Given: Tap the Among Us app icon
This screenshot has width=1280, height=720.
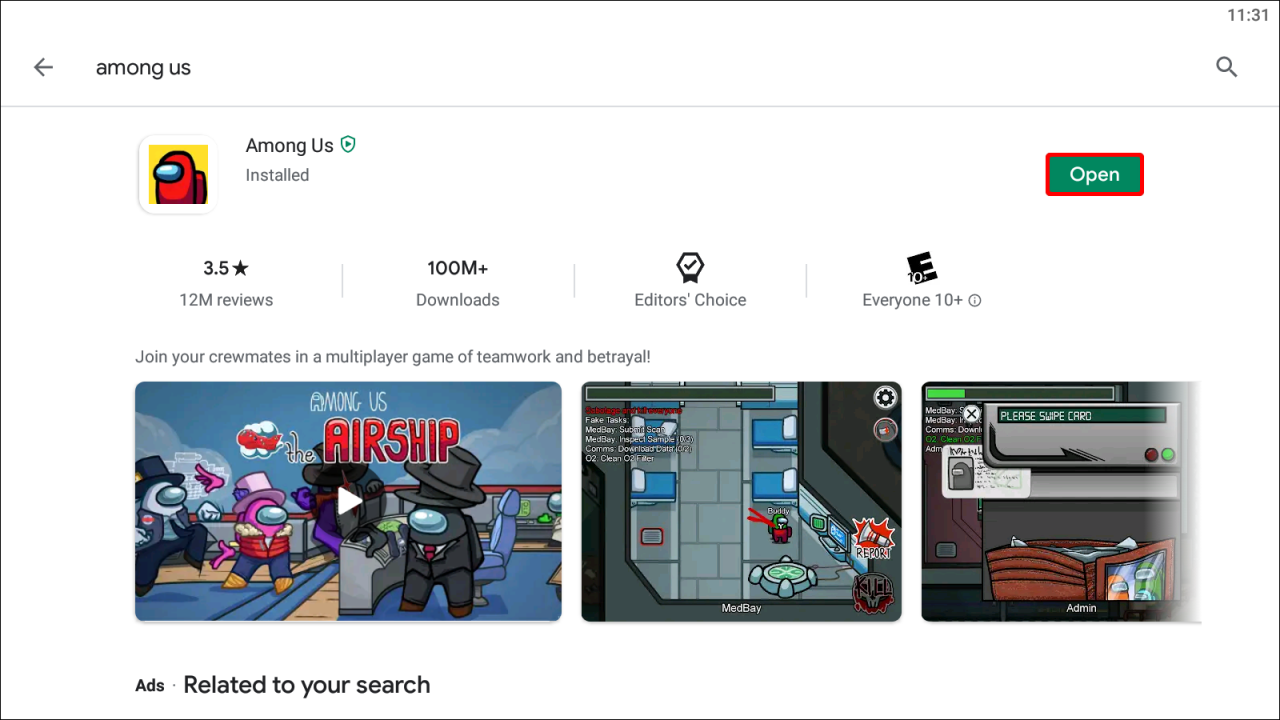Looking at the screenshot, I should [178, 174].
